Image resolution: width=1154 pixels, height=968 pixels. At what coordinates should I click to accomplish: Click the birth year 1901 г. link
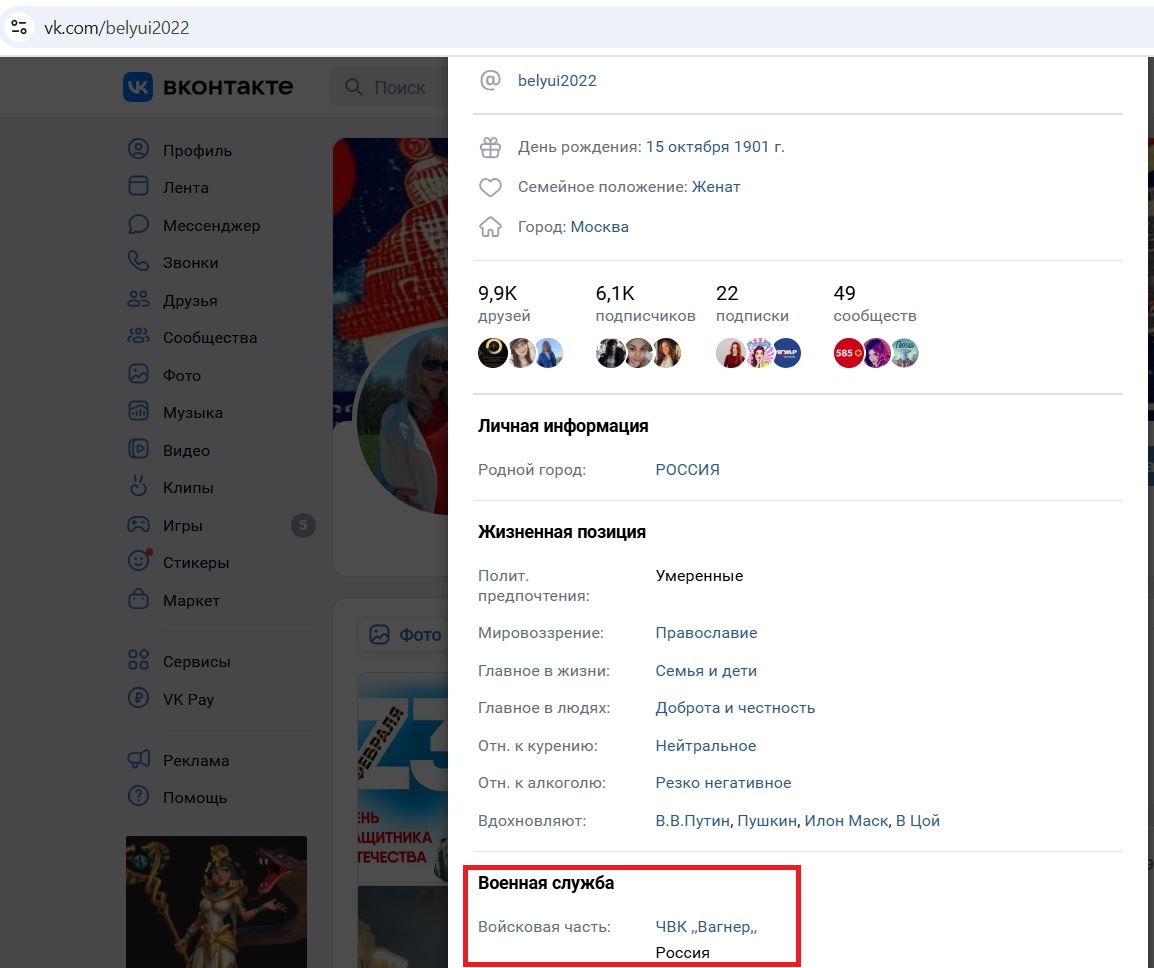point(760,146)
